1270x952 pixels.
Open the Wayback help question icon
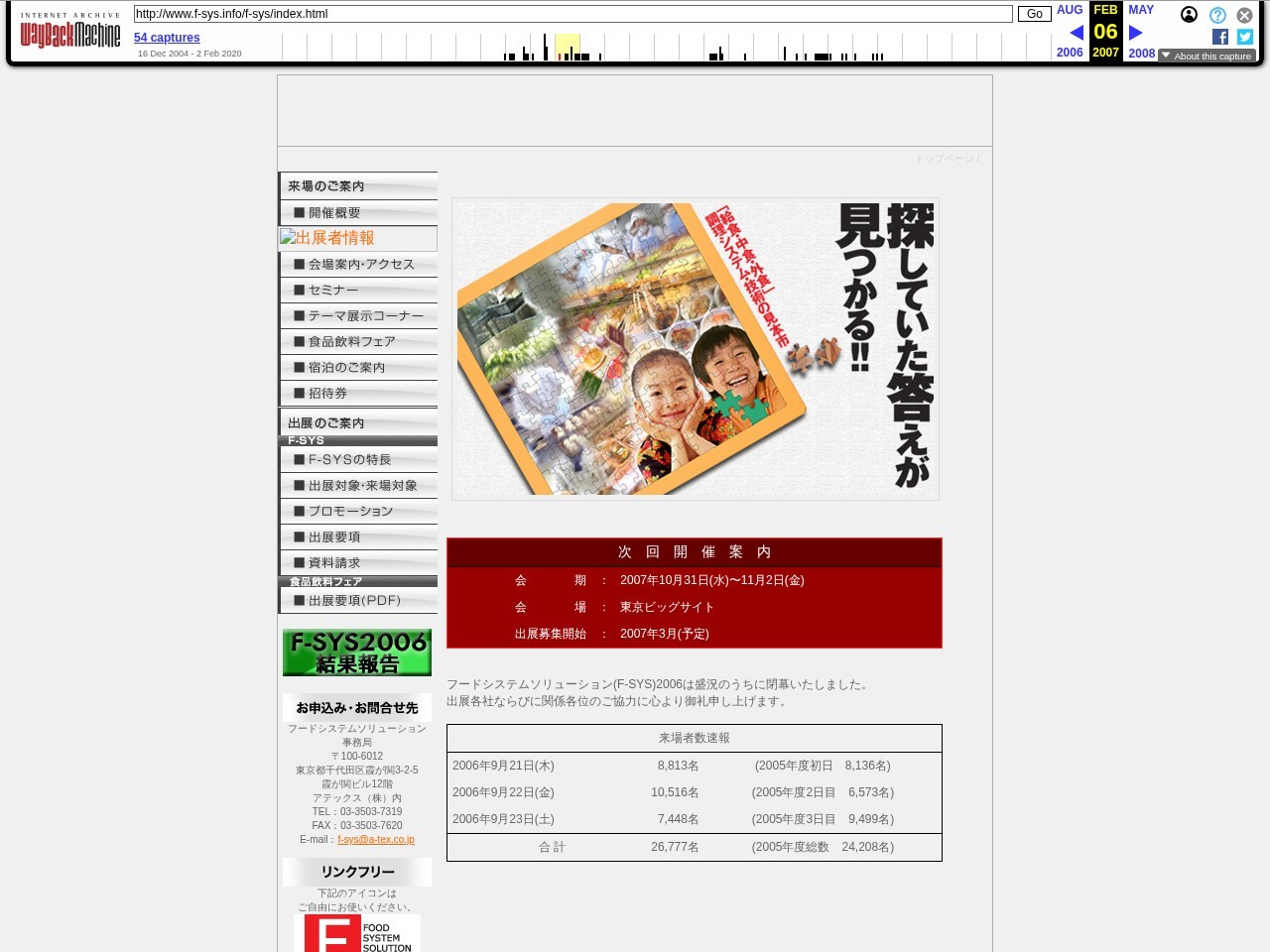(1217, 15)
